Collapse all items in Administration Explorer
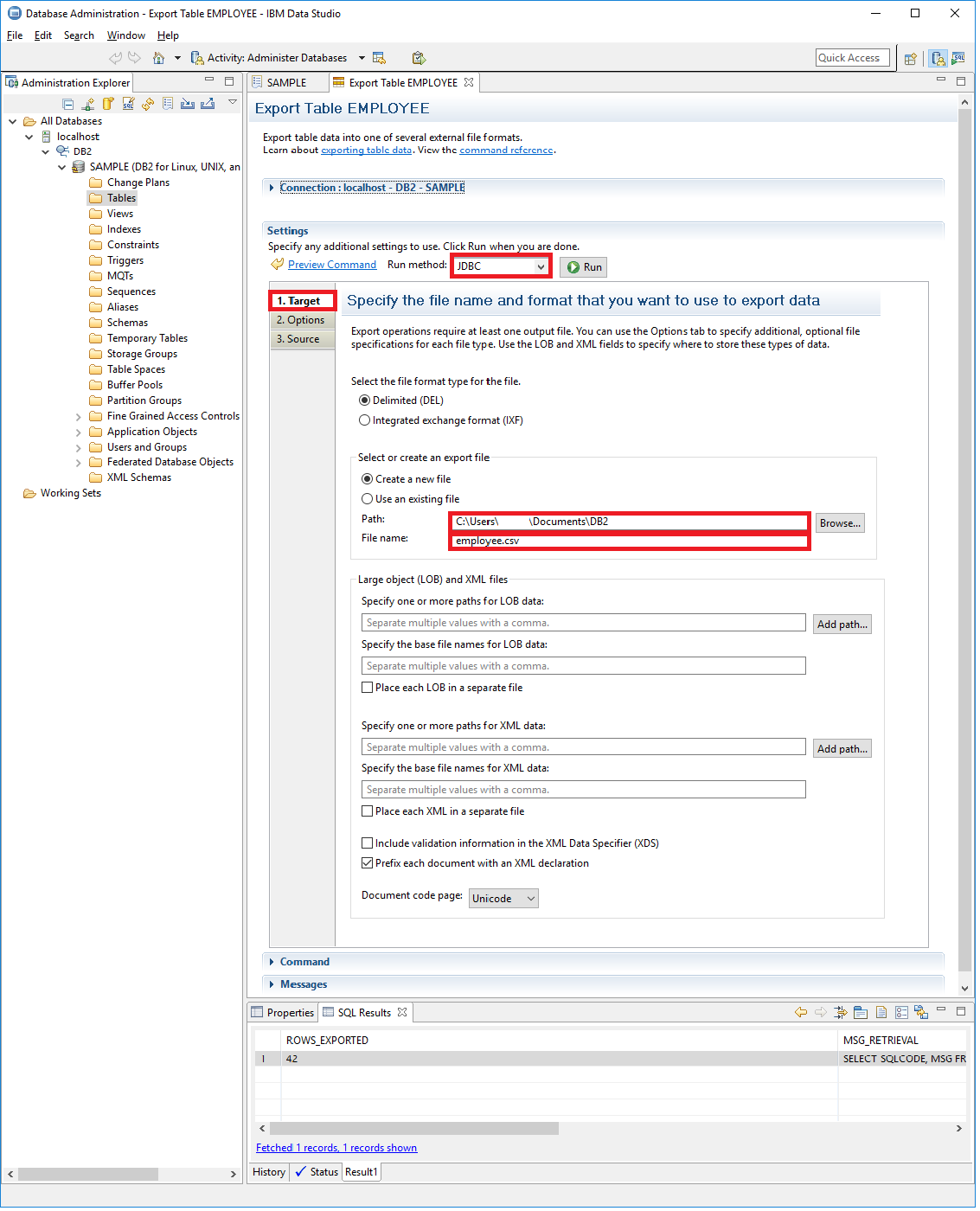The width and height of the screenshot is (980, 1211). point(67,103)
